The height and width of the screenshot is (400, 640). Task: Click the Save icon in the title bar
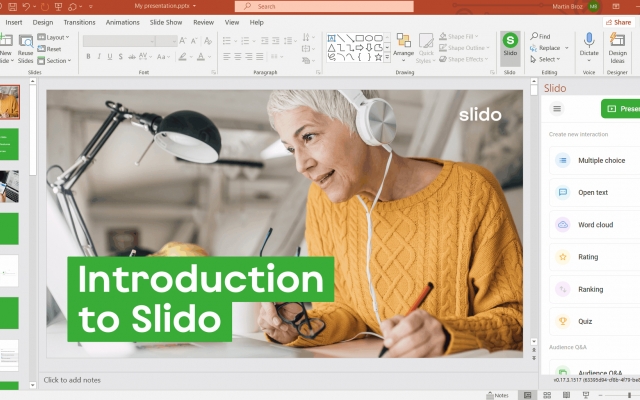[13, 6]
